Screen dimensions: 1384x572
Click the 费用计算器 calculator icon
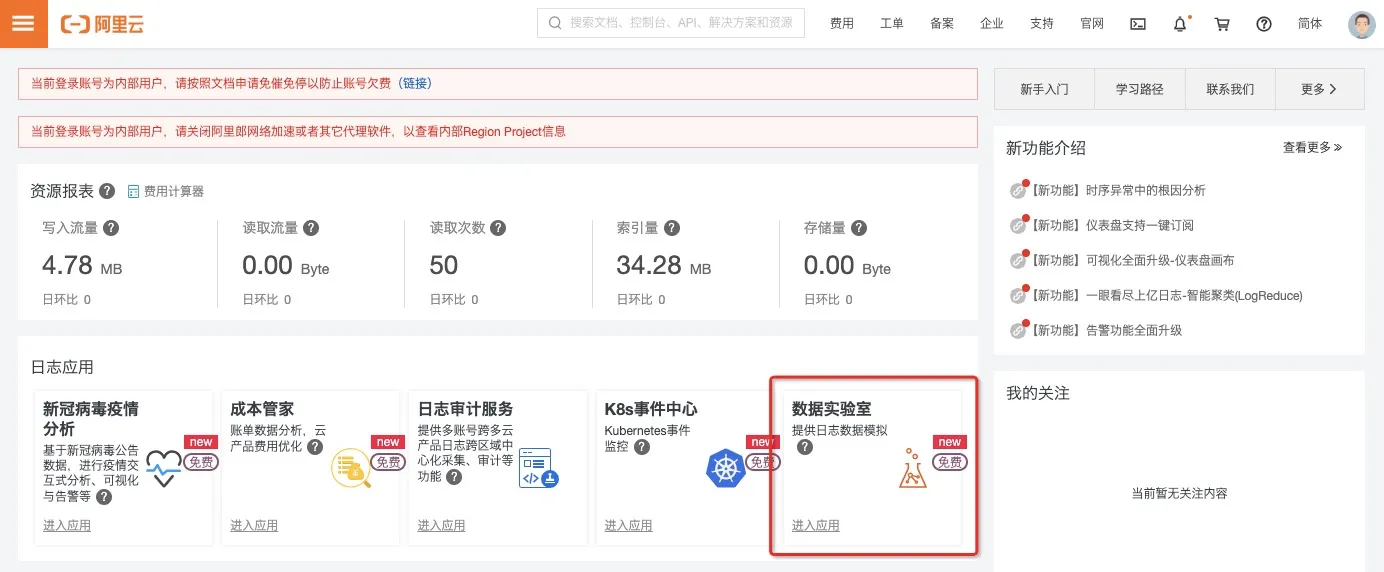click(133, 191)
